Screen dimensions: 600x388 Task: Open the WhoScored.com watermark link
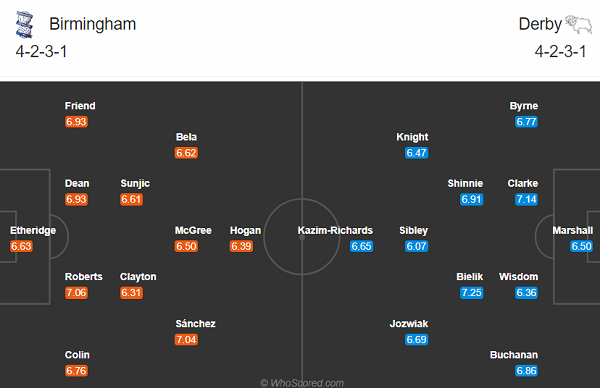pos(302,383)
